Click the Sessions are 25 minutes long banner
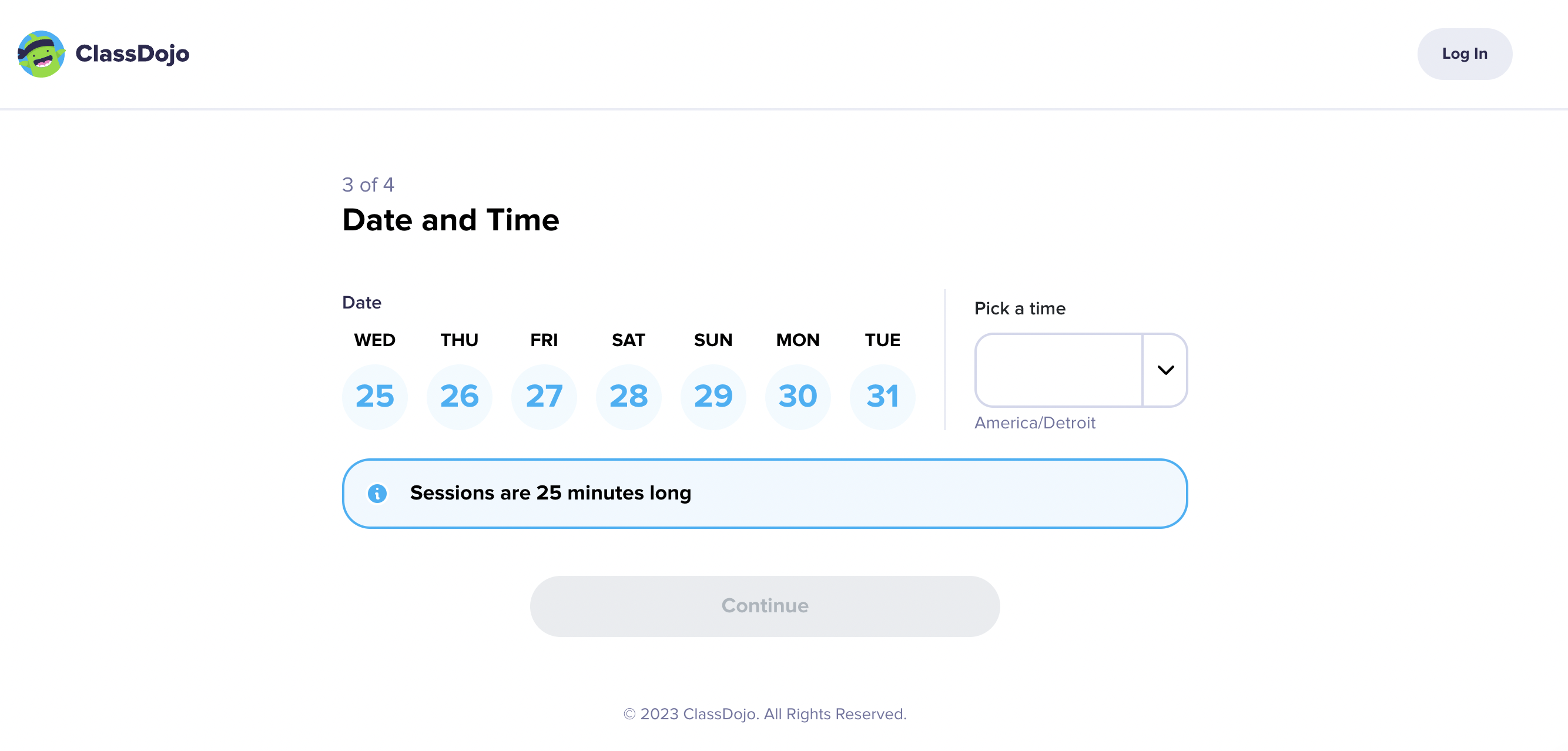The width and height of the screenshot is (1568, 751). tap(765, 493)
